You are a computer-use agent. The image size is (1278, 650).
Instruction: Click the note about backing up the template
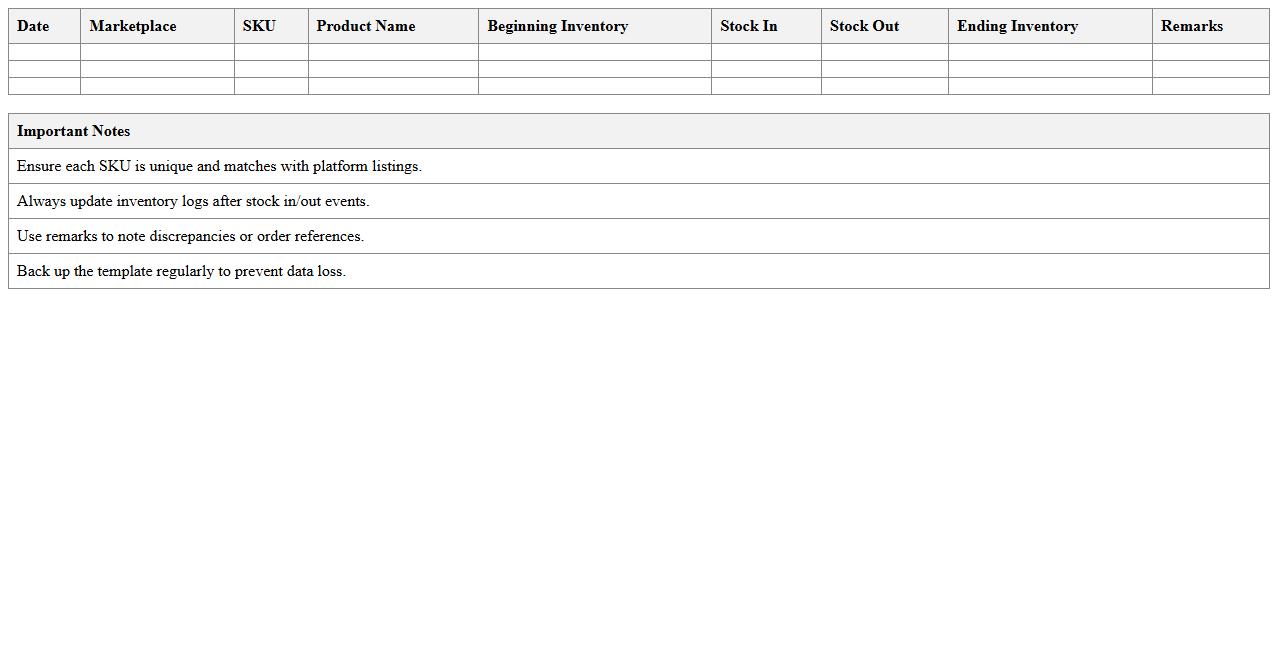pos(181,271)
